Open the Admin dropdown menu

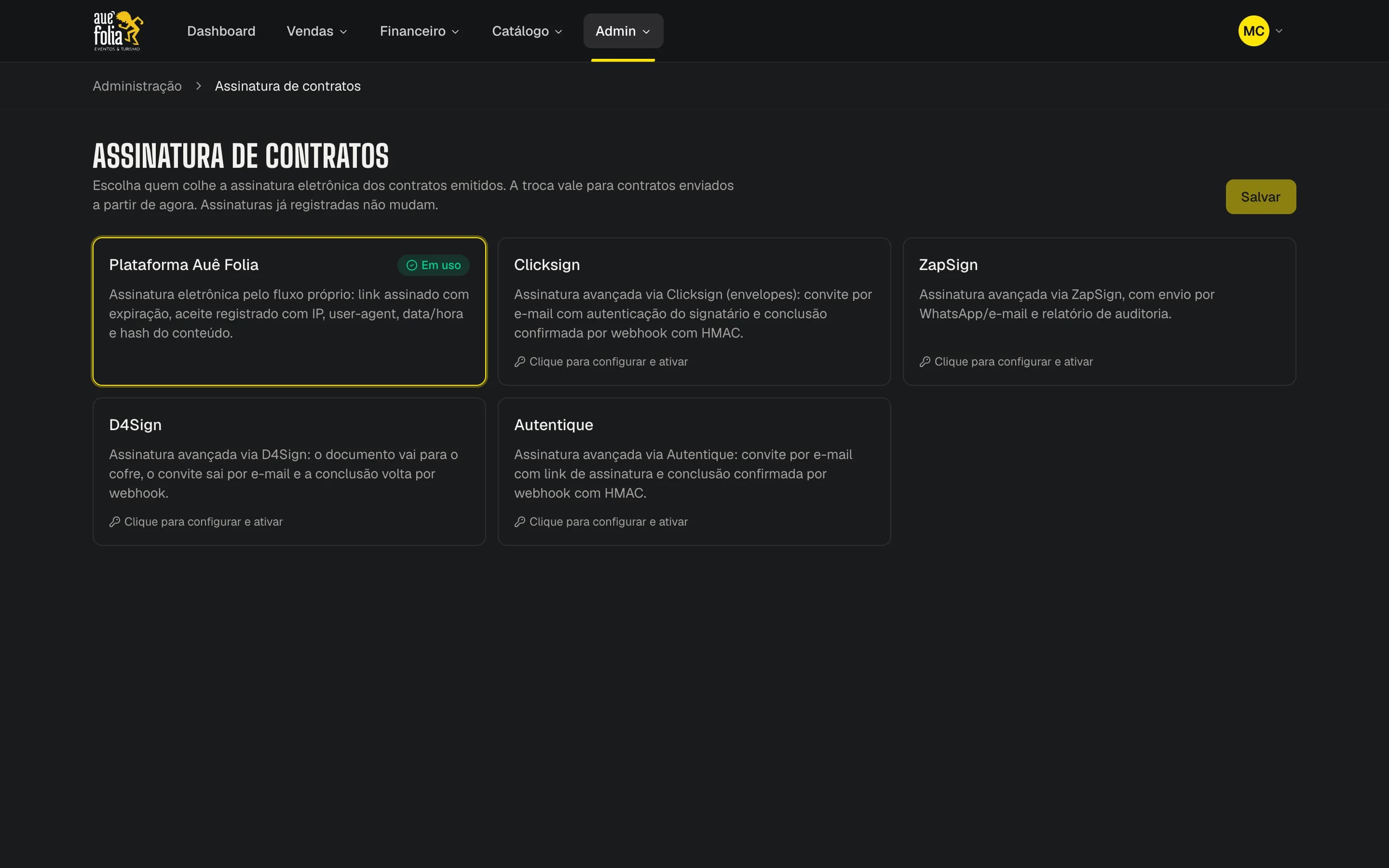coord(623,31)
